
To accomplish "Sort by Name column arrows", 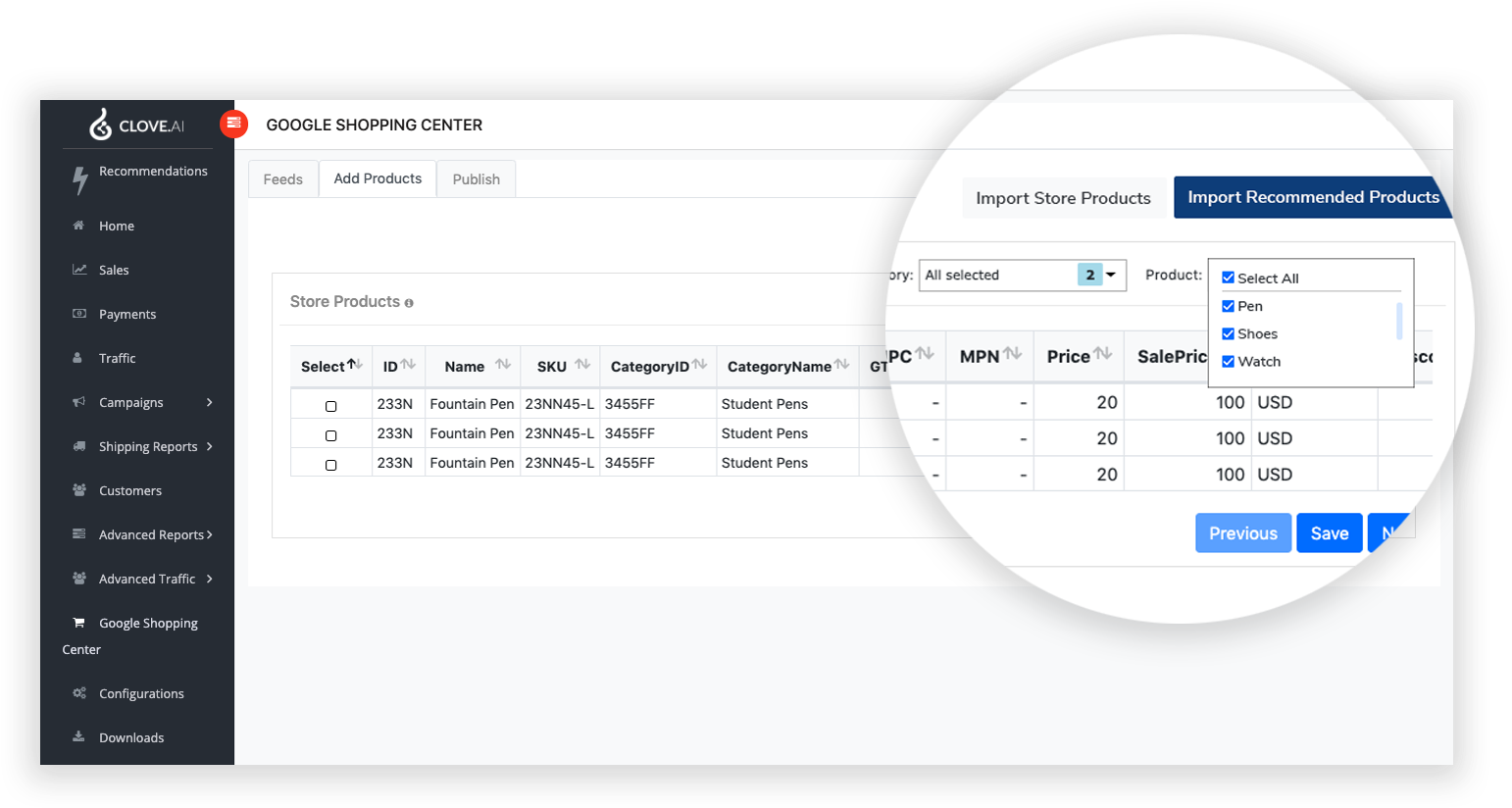I will (x=503, y=365).
